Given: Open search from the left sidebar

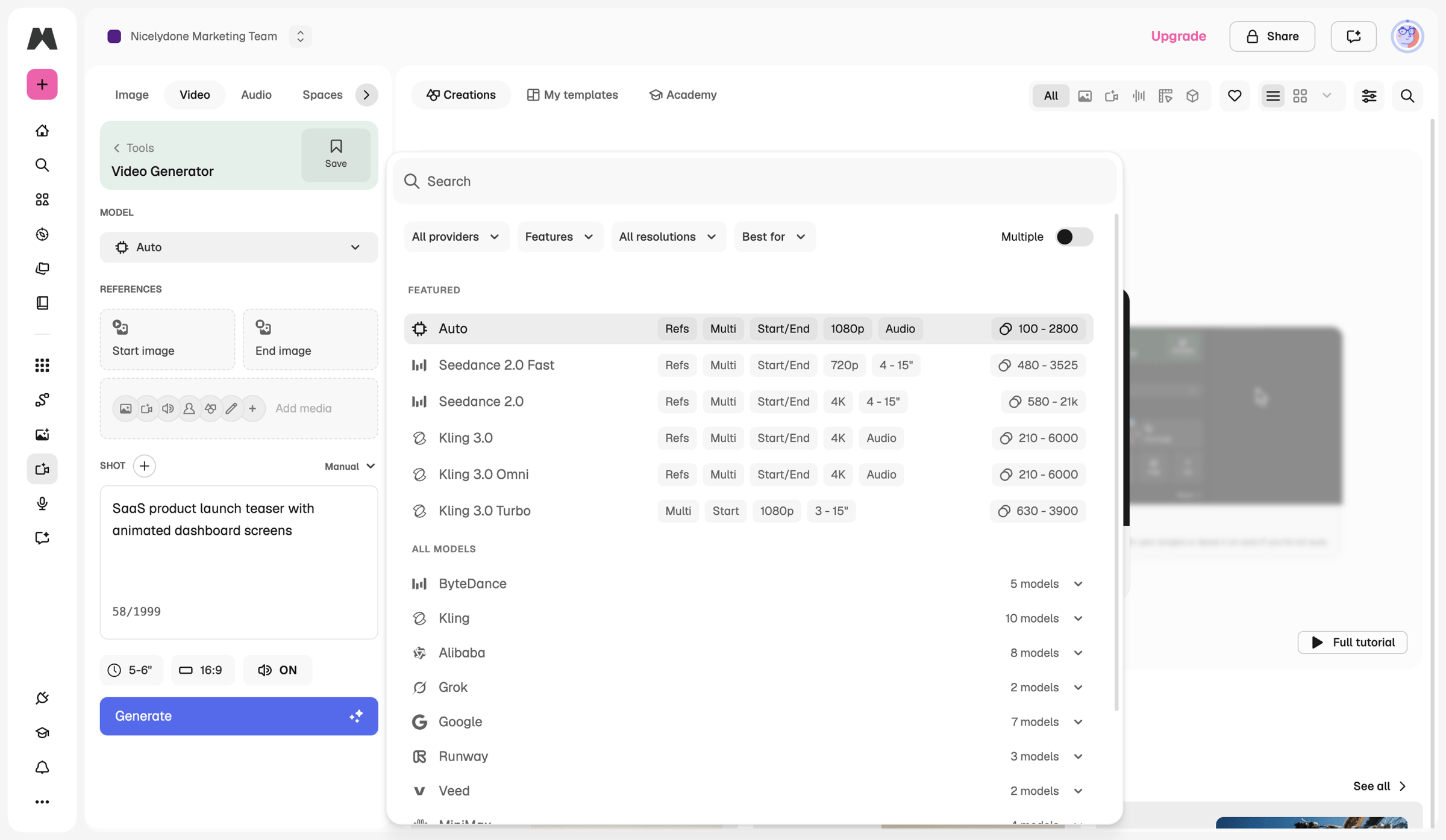Looking at the screenshot, I should pyautogui.click(x=42, y=165).
